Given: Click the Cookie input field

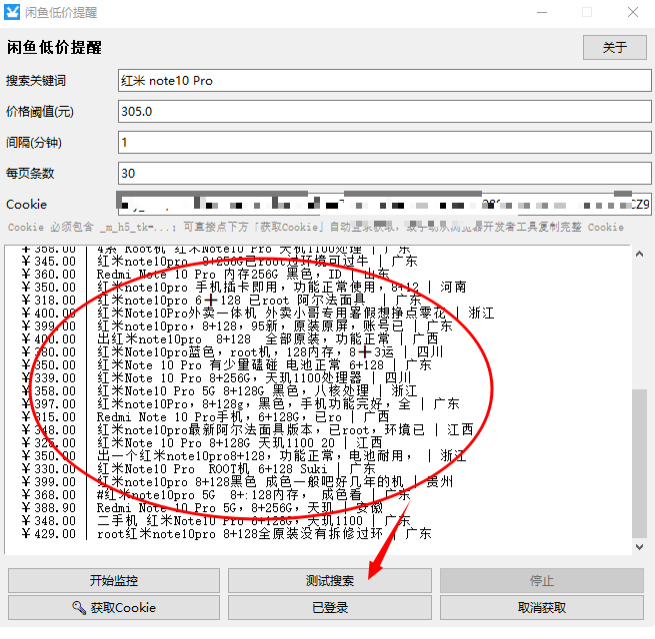Looking at the screenshot, I should 384,204.
